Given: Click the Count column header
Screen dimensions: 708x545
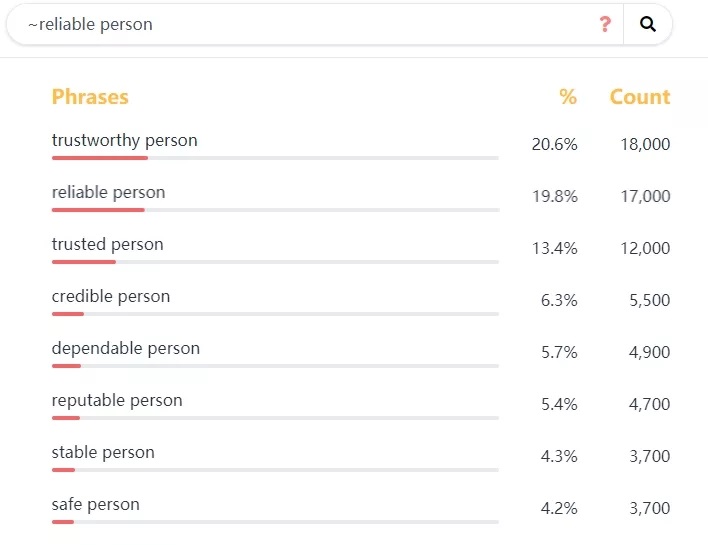Looking at the screenshot, I should tap(640, 97).
